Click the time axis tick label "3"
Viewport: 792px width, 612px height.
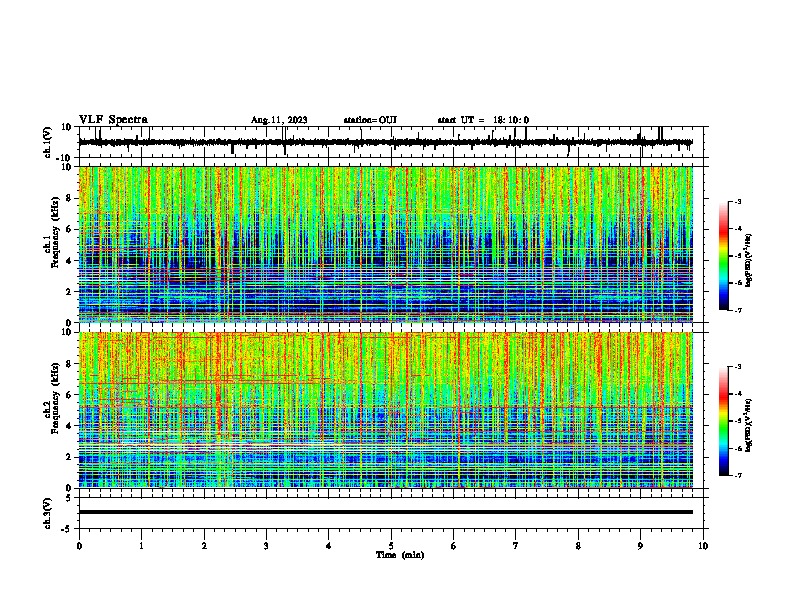tap(266, 546)
